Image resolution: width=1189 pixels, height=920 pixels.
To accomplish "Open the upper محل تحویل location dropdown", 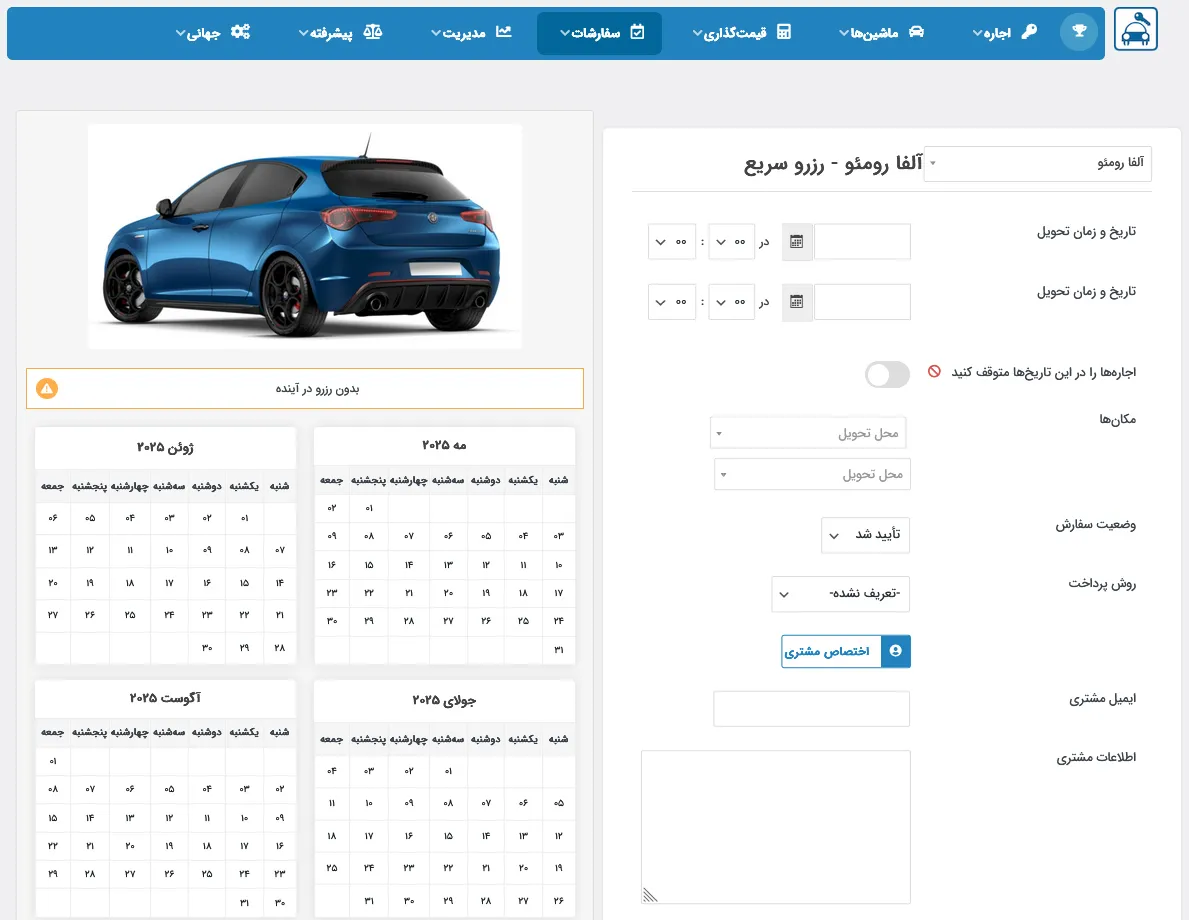I will pos(808,433).
